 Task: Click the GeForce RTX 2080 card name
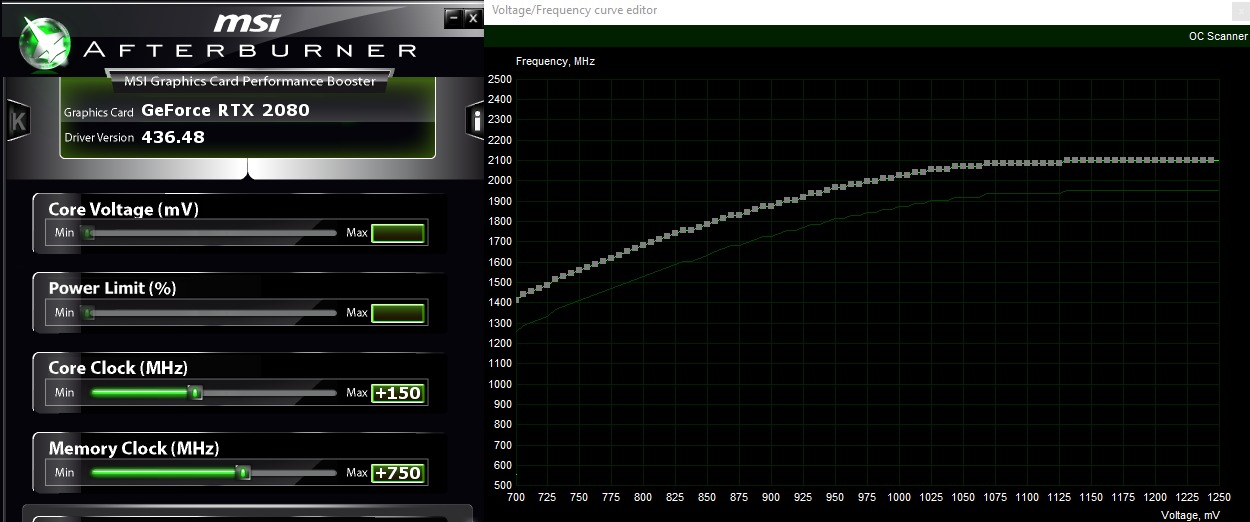pos(225,110)
